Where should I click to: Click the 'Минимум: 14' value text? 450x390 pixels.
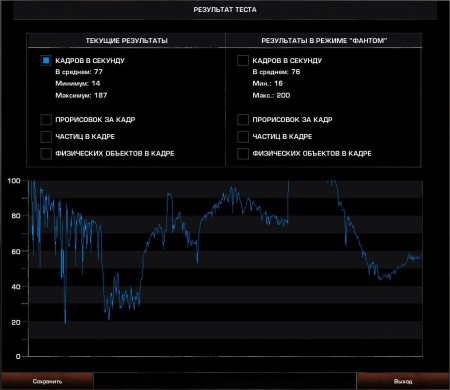(78, 83)
